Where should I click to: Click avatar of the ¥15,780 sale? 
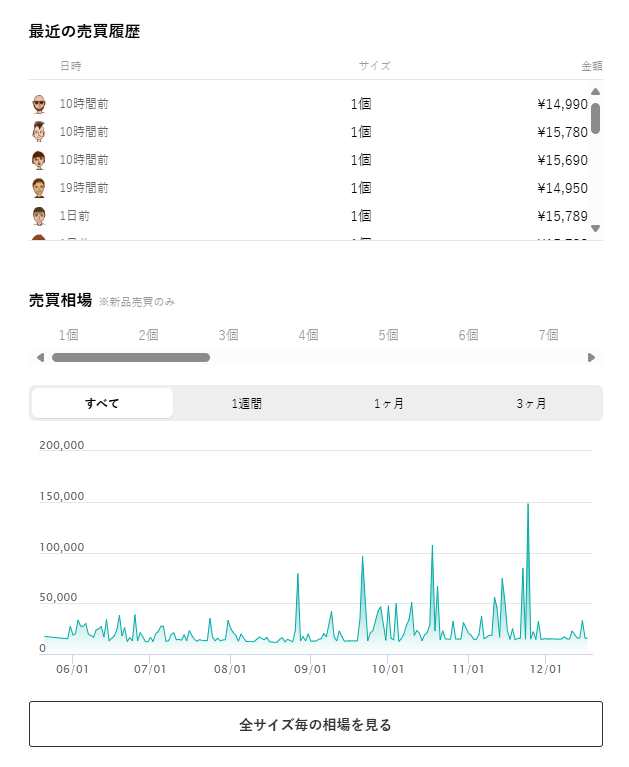[x=39, y=132]
